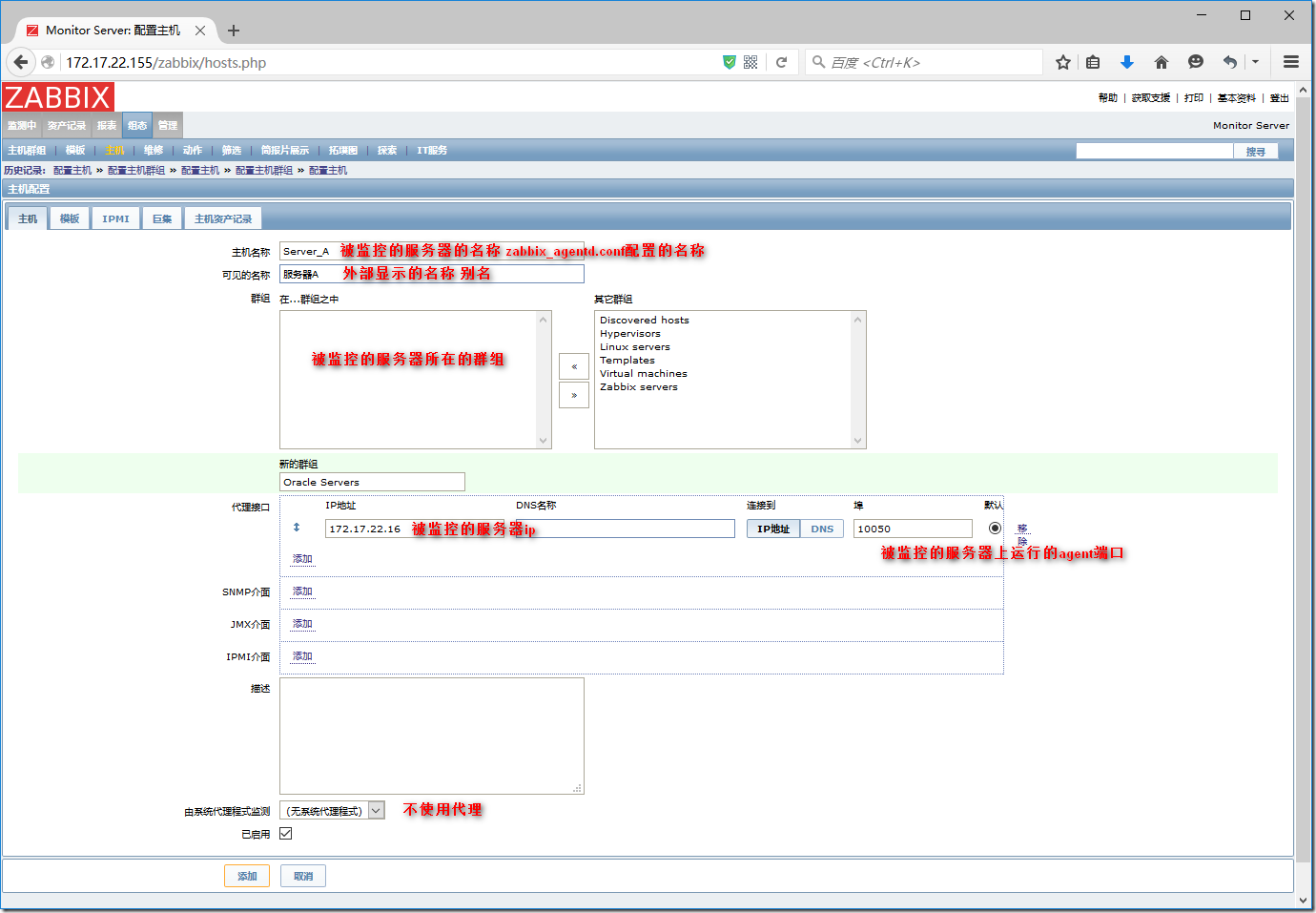This screenshot has width=1316, height=913.
Task: Go to 拓墣图 maps submenu
Action: (343, 151)
